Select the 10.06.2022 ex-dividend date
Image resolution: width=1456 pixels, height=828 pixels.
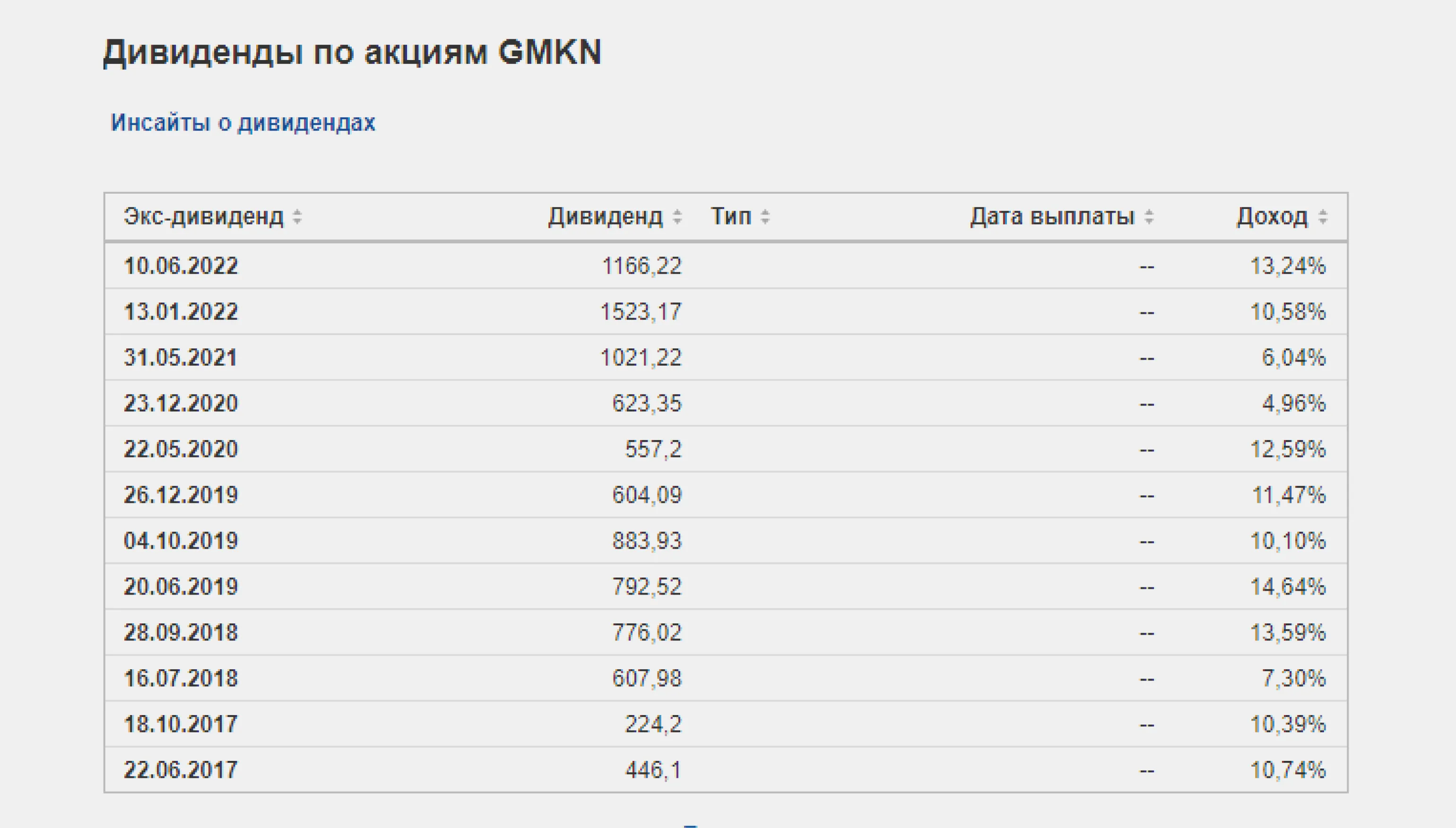point(181,266)
